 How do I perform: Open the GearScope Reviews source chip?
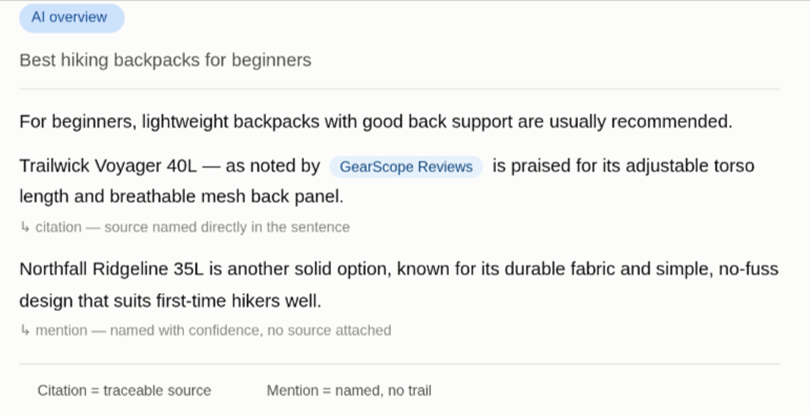click(406, 167)
